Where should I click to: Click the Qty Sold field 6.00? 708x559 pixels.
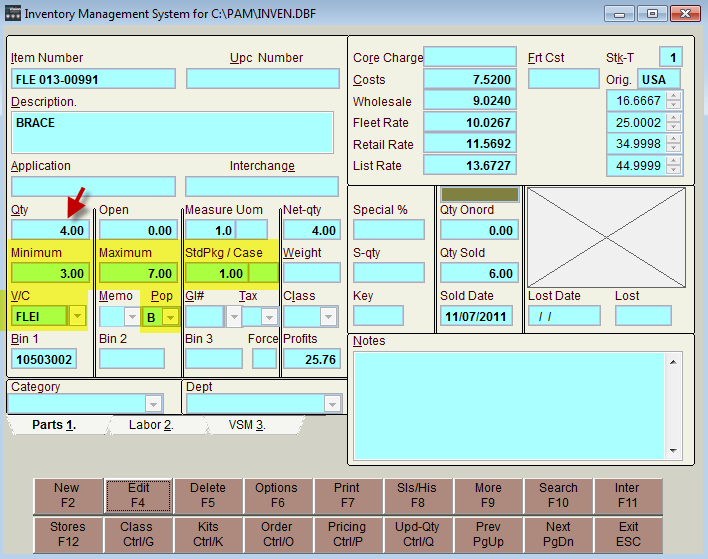[480, 273]
